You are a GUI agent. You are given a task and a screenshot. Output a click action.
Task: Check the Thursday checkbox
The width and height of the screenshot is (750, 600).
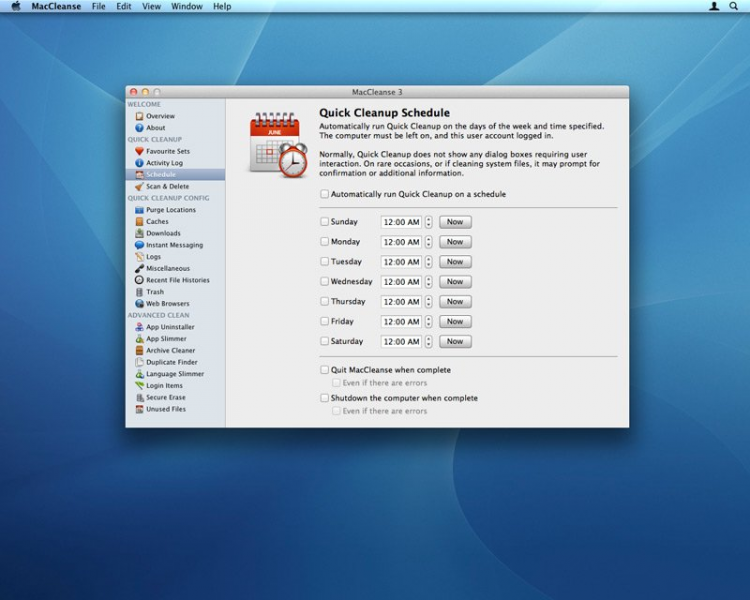(x=324, y=301)
